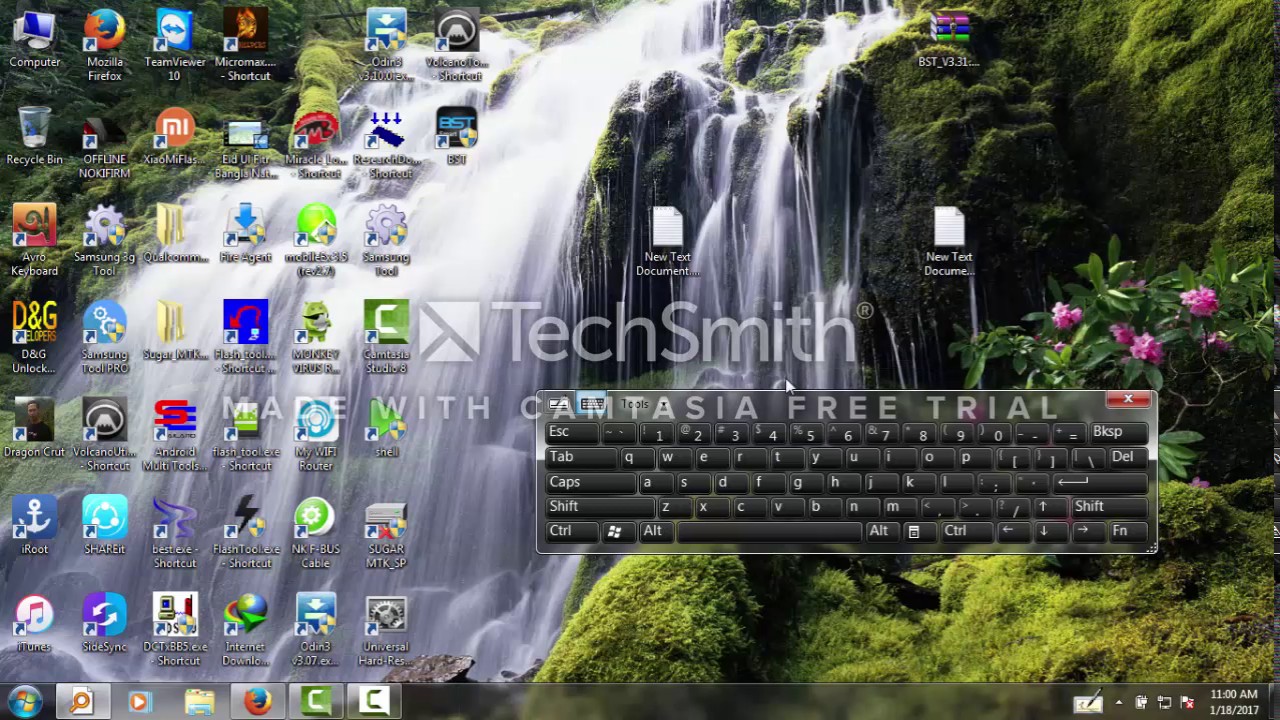Screen dimensions: 1280x720
Task: Select the Samsung 3g Tool icon
Action: pyautogui.click(x=104, y=241)
